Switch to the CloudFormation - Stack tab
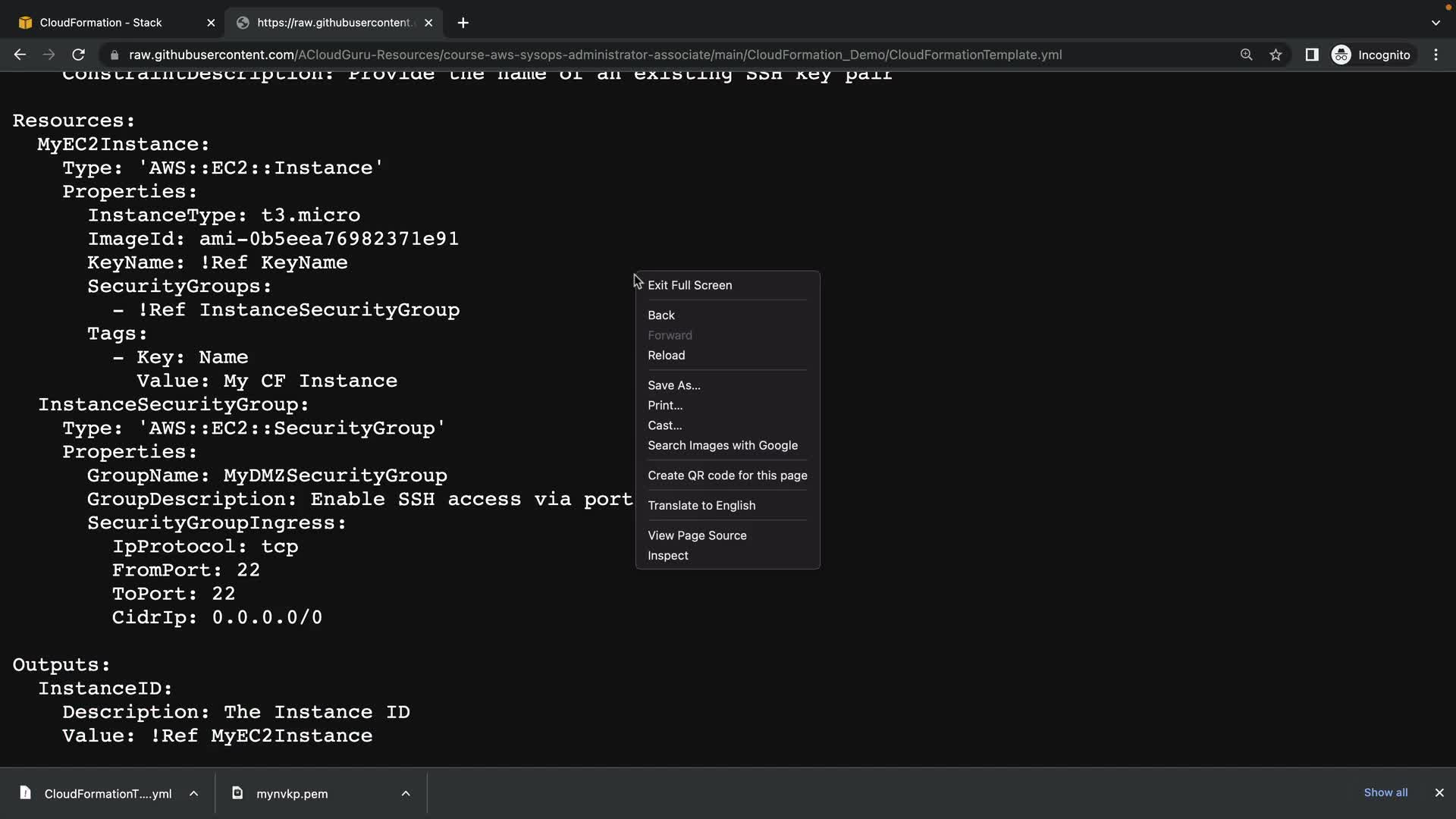 101,23
